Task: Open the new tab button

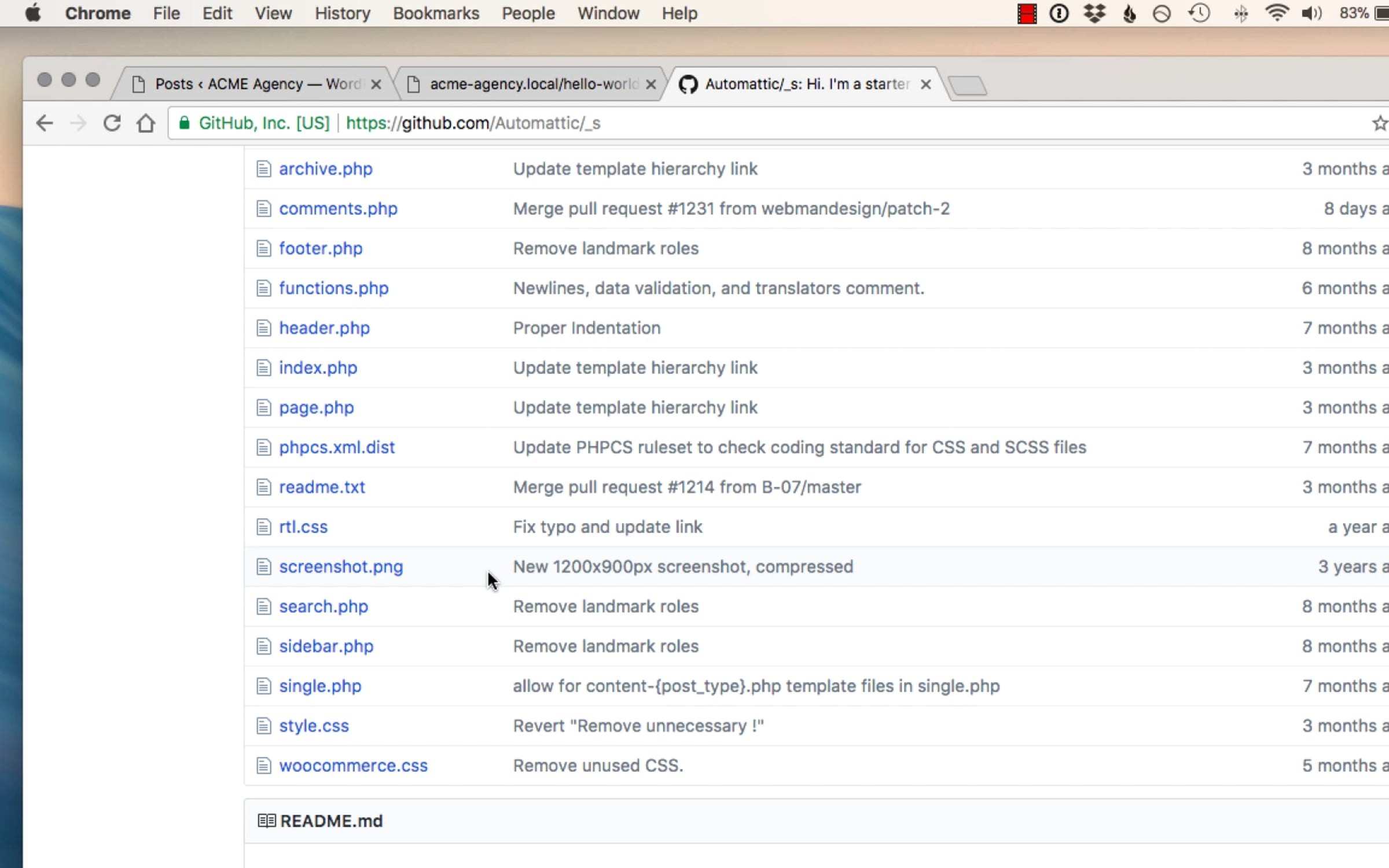Action: [968, 86]
